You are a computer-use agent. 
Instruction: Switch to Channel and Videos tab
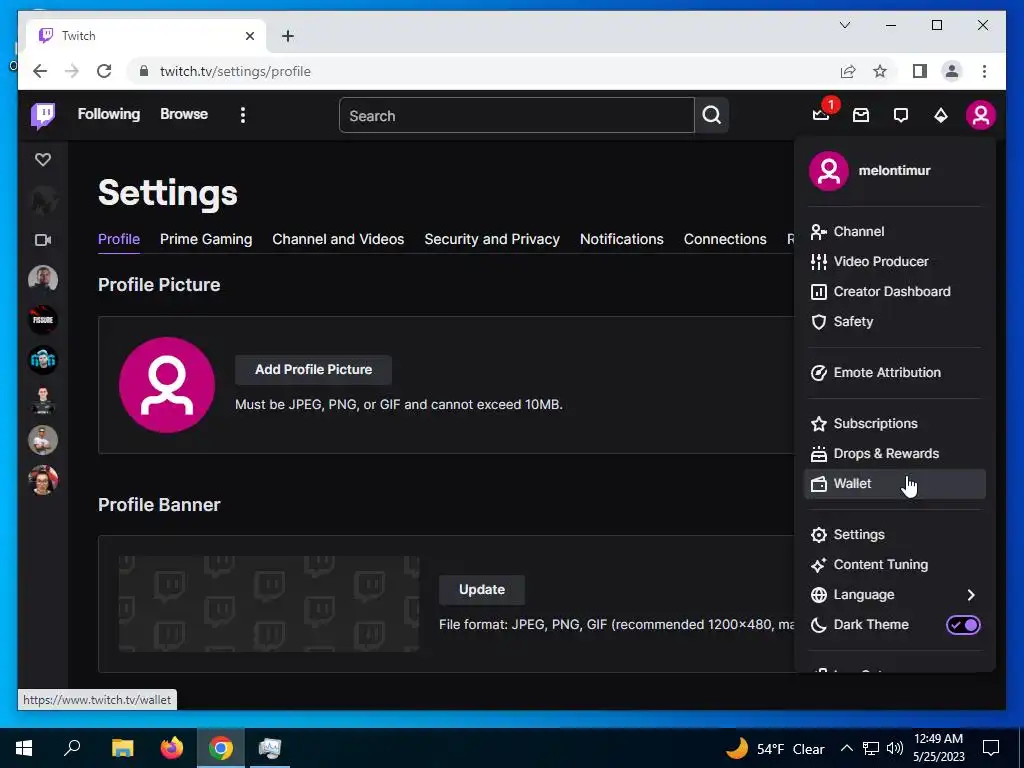(x=338, y=239)
